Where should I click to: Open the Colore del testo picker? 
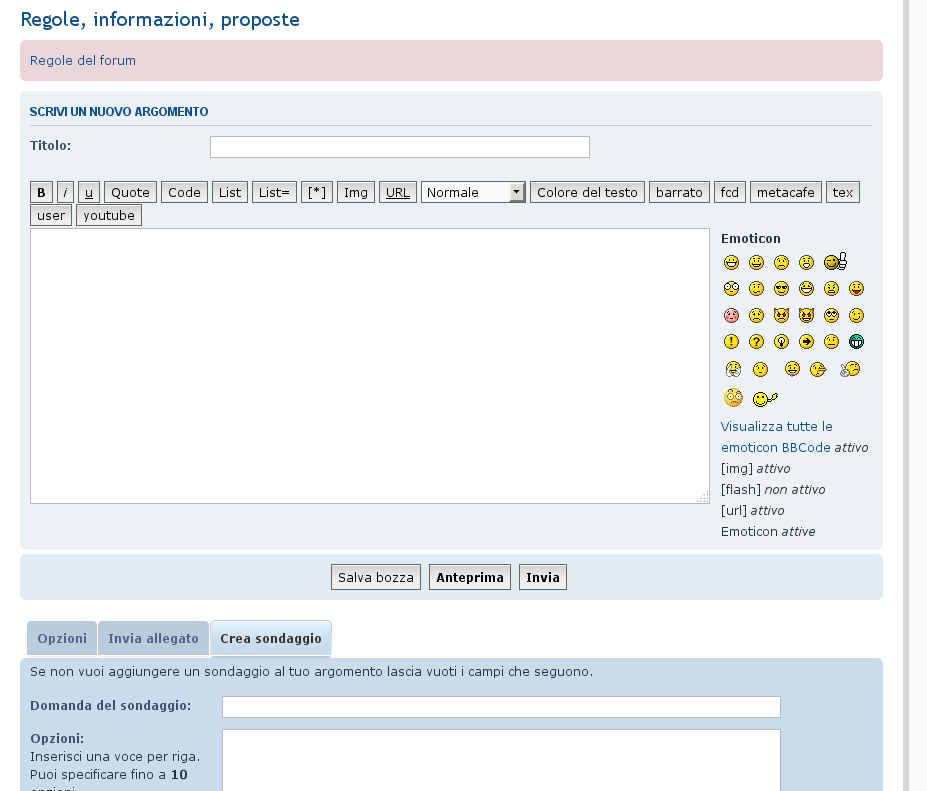click(587, 192)
